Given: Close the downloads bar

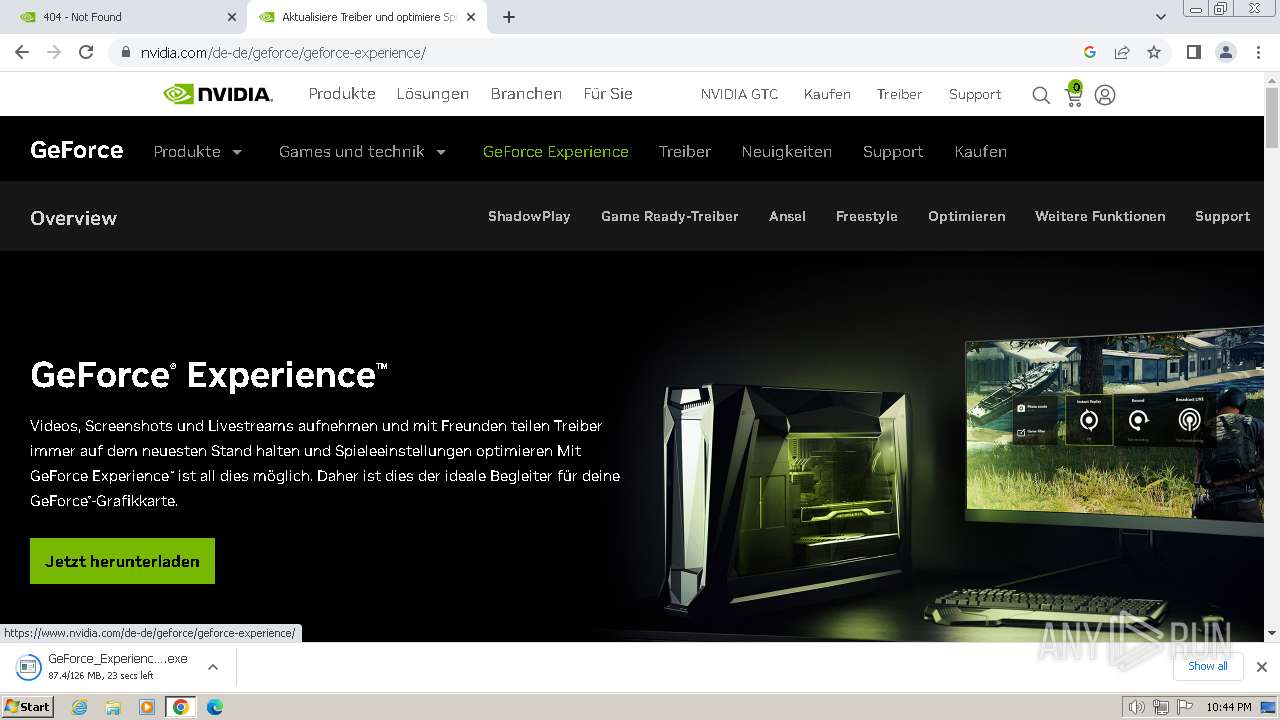Looking at the screenshot, I should point(1262,667).
